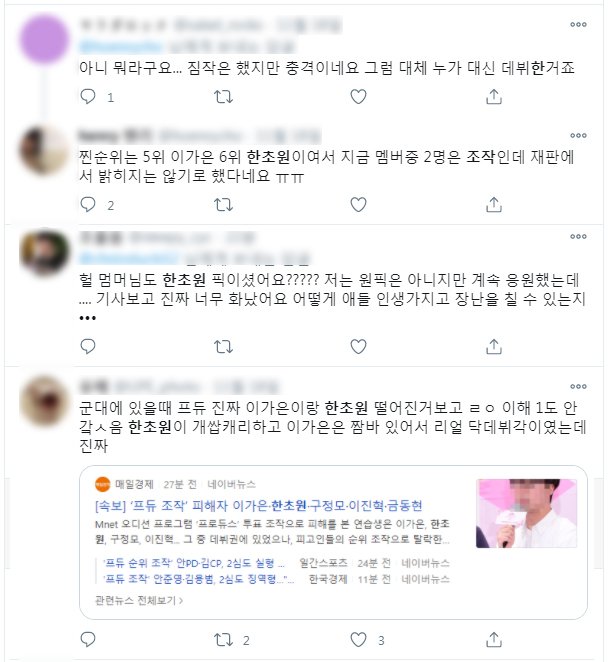Like the tweet about 기사보고 진짜 화났어요
Image resolution: width=608 pixels, height=662 pixels.
tap(358, 346)
